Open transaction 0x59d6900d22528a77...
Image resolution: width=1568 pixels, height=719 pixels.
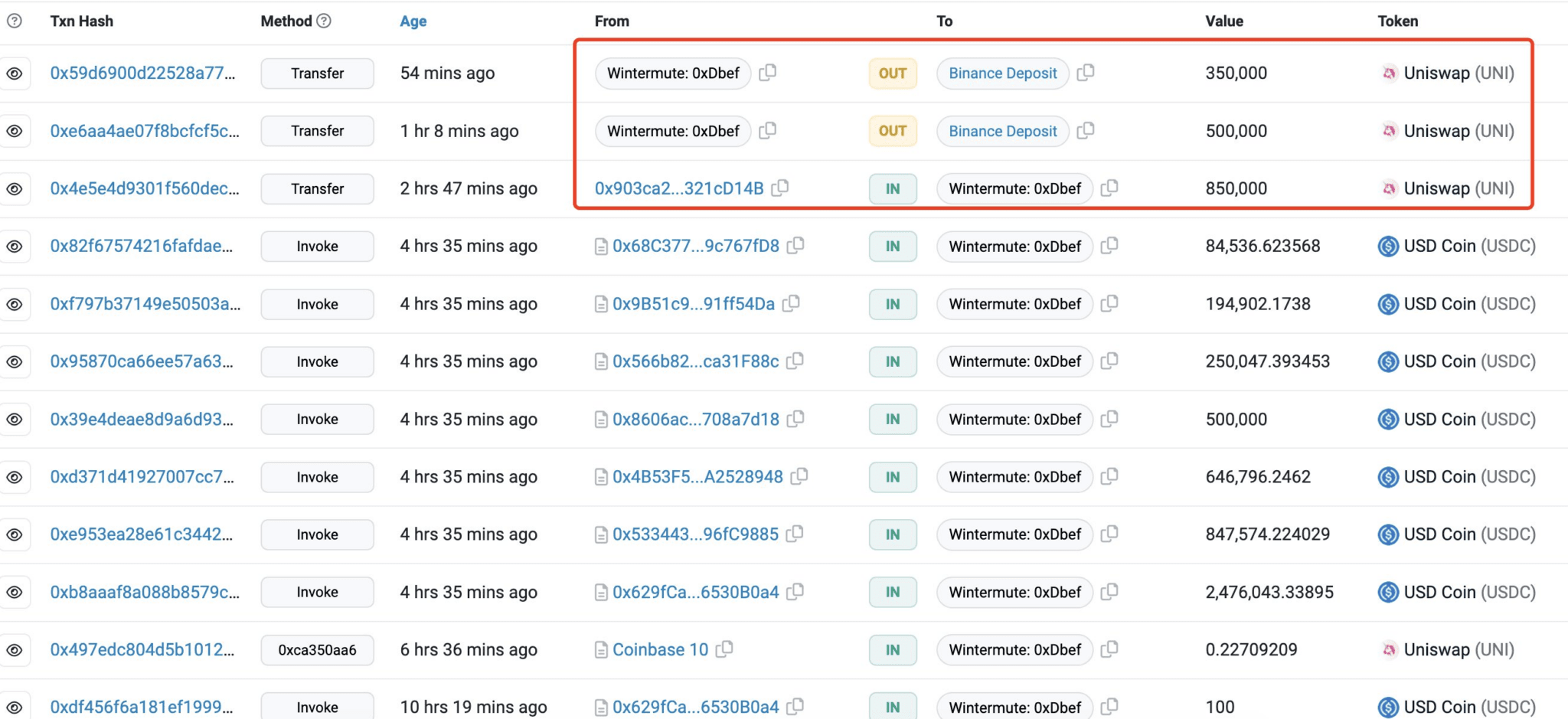coord(142,73)
